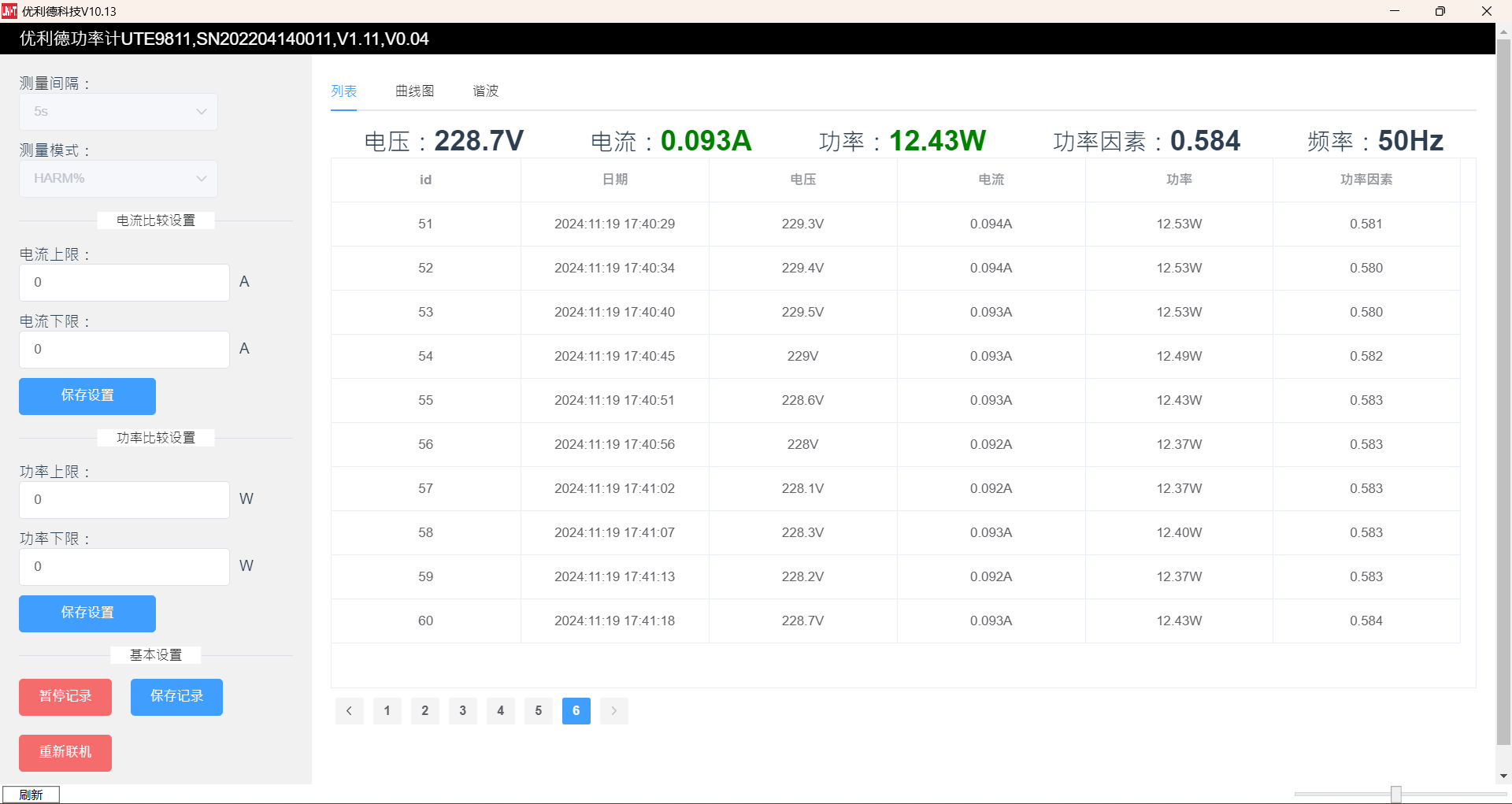Go to page 4 of records

pos(500,710)
